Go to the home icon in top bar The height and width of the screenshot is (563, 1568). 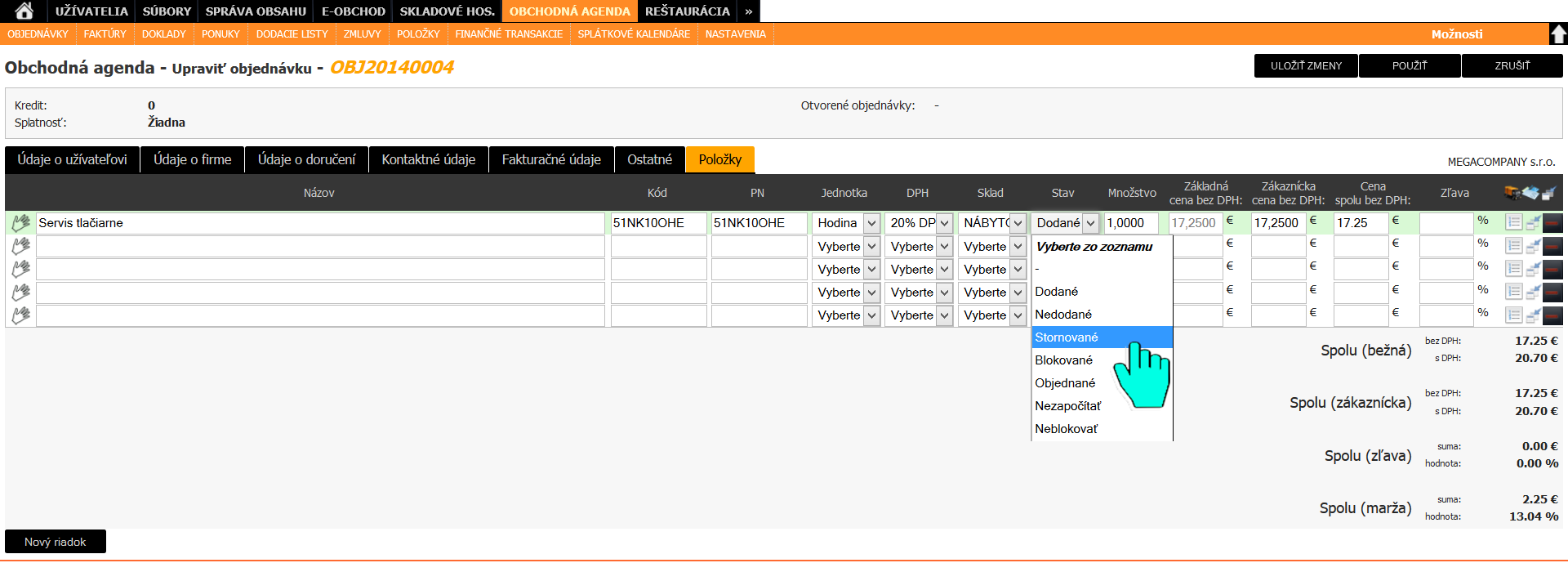[x=24, y=11]
